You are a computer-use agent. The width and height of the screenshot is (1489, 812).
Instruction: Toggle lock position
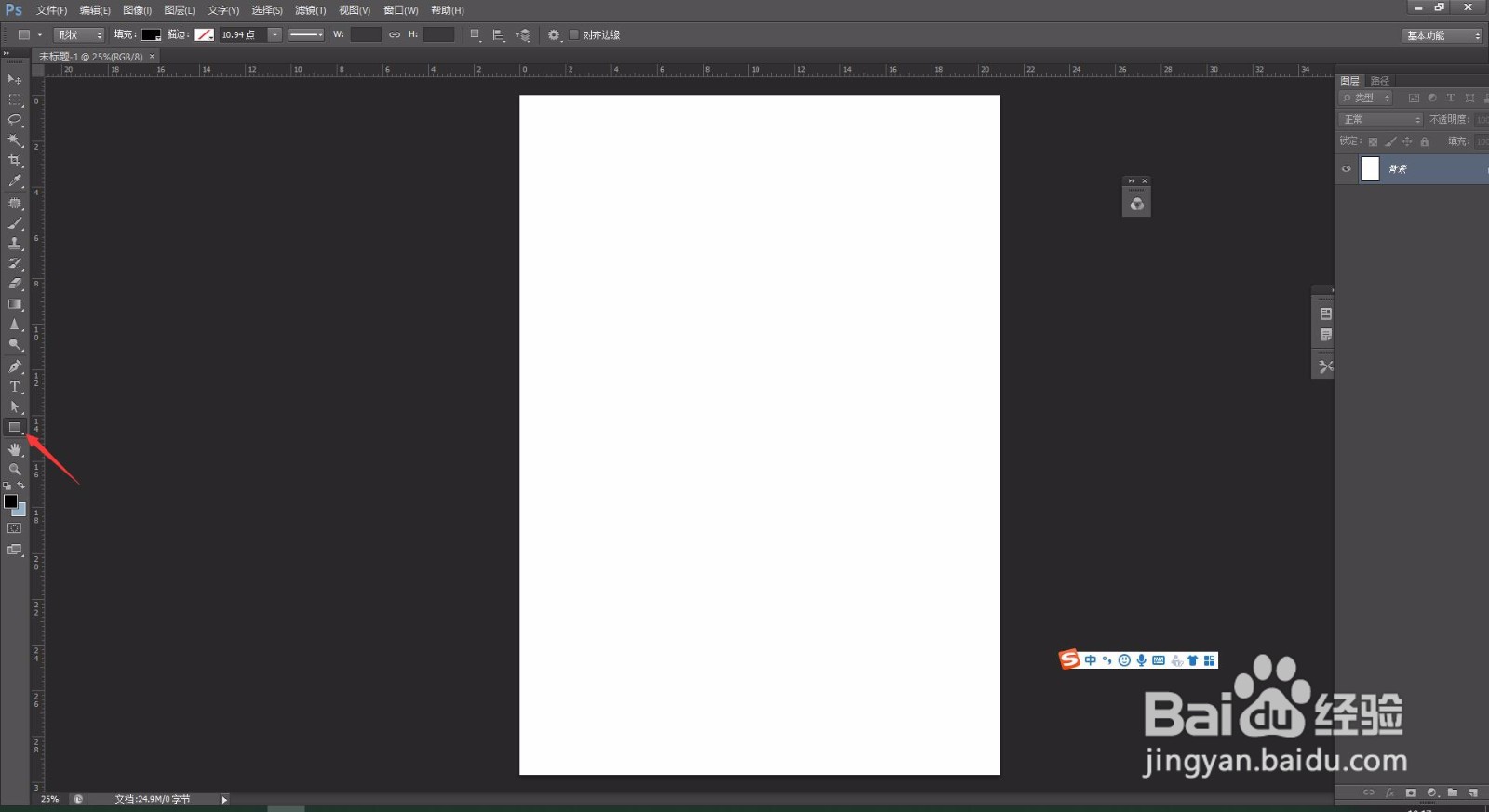point(1407,141)
